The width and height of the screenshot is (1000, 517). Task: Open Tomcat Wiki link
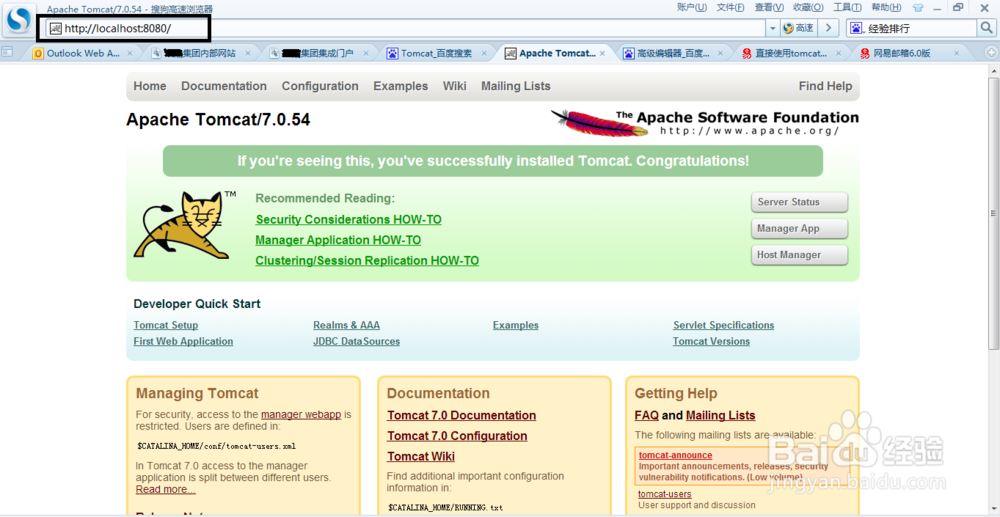tap(421, 456)
